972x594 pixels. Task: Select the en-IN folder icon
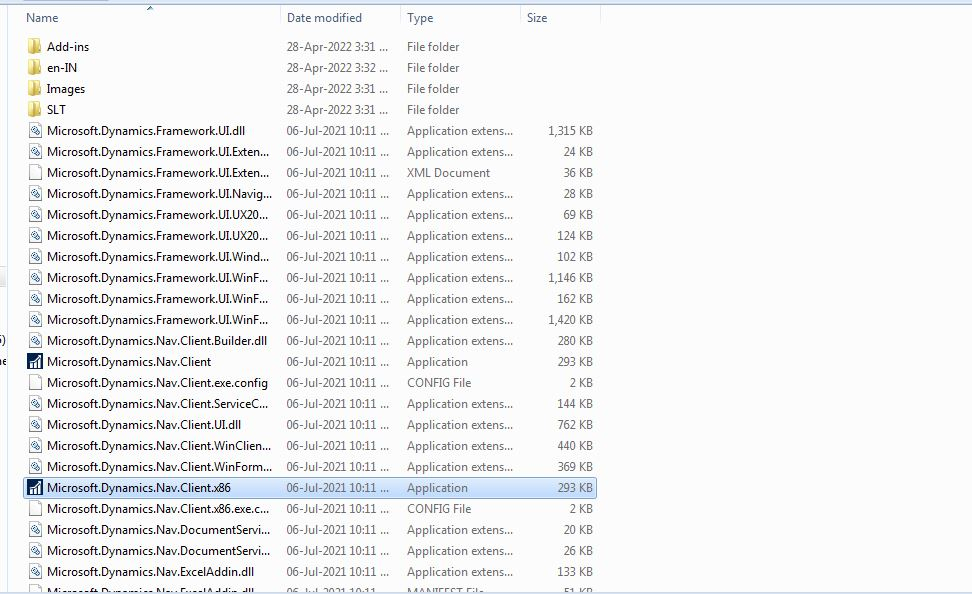35,68
